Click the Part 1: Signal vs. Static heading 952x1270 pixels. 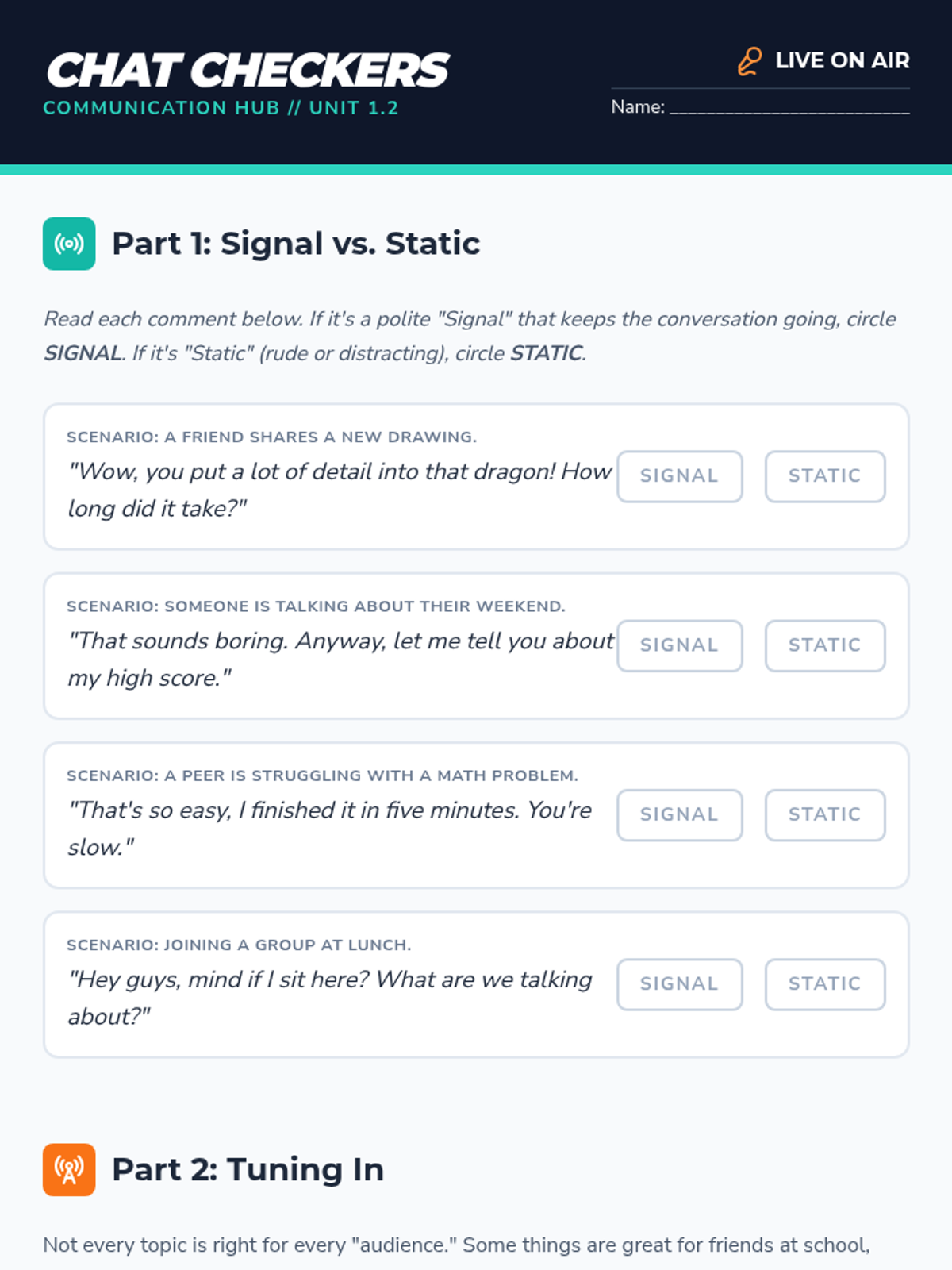pos(295,244)
